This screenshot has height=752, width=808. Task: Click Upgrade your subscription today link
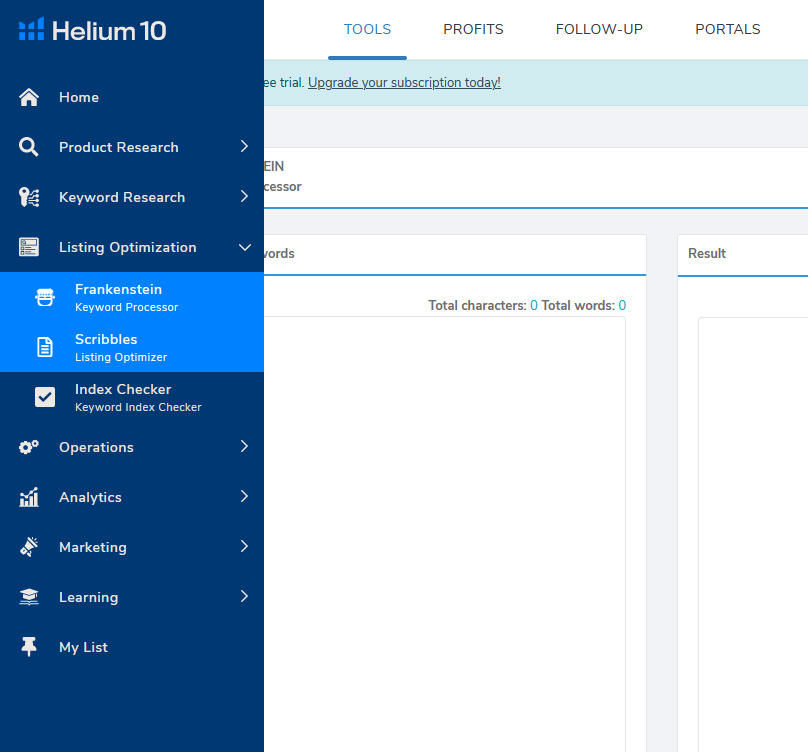pyautogui.click(x=404, y=82)
